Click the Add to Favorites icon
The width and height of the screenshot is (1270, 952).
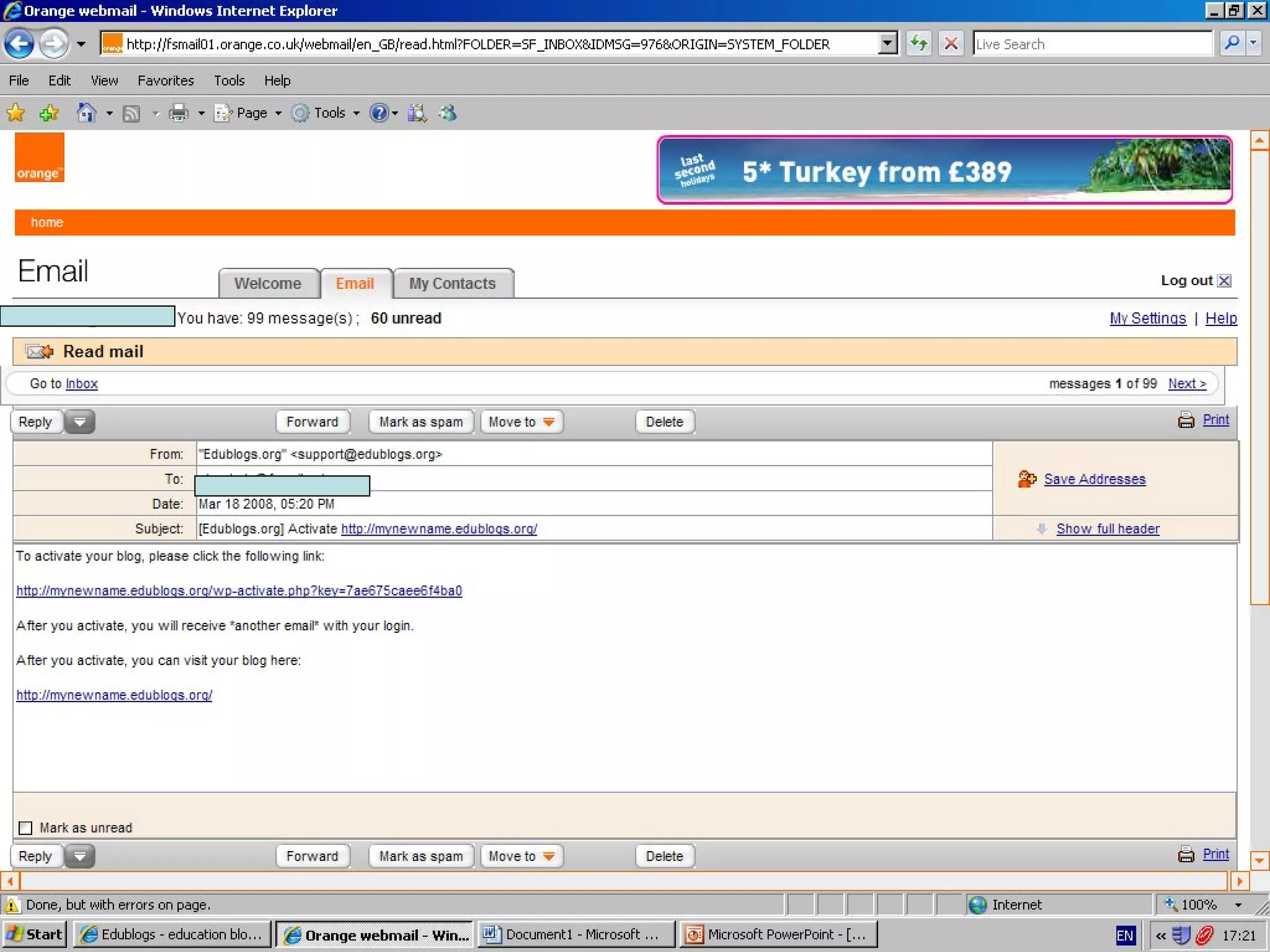pyautogui.click(x=48, y=113)
